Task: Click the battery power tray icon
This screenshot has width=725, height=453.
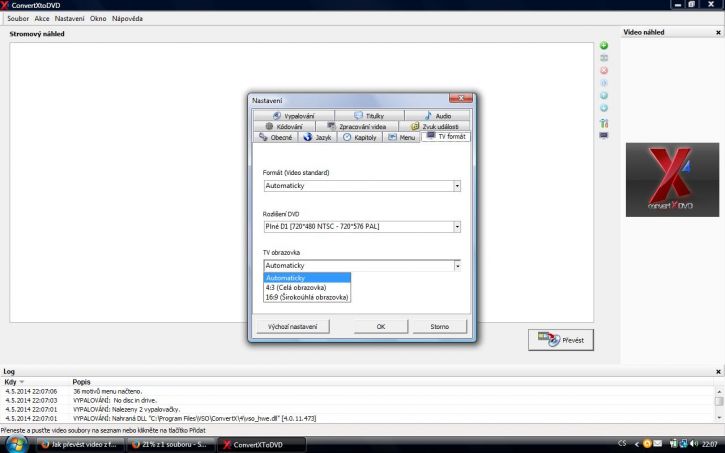Action: pyautogui.click(x=673, y=444)
